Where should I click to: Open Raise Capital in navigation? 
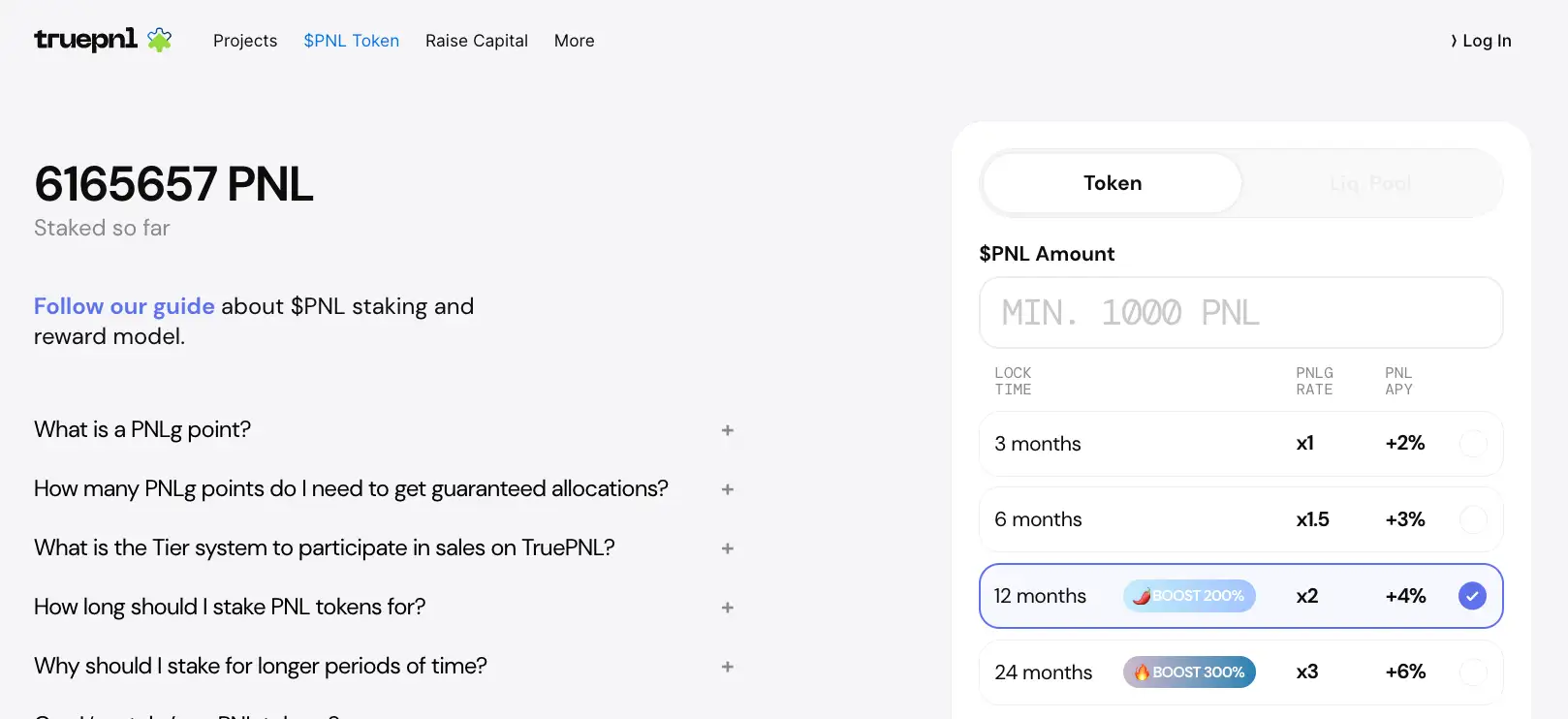click(x=476, y=41)
